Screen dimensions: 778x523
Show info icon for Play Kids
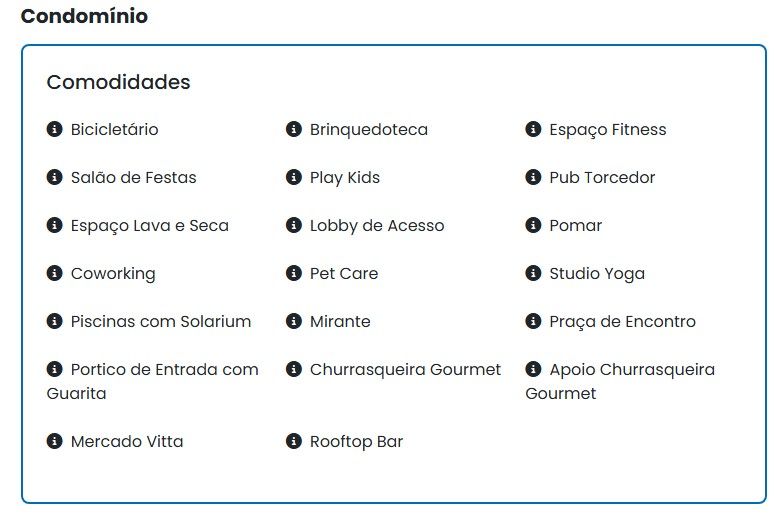coord(294,177)
